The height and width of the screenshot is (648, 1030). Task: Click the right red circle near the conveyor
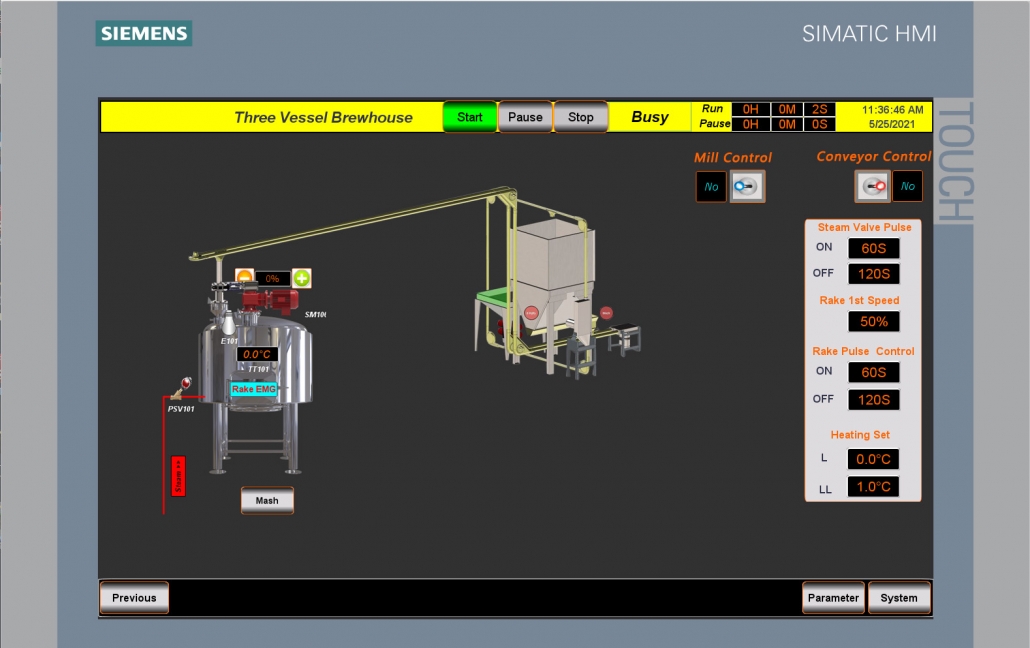point(606,313)
